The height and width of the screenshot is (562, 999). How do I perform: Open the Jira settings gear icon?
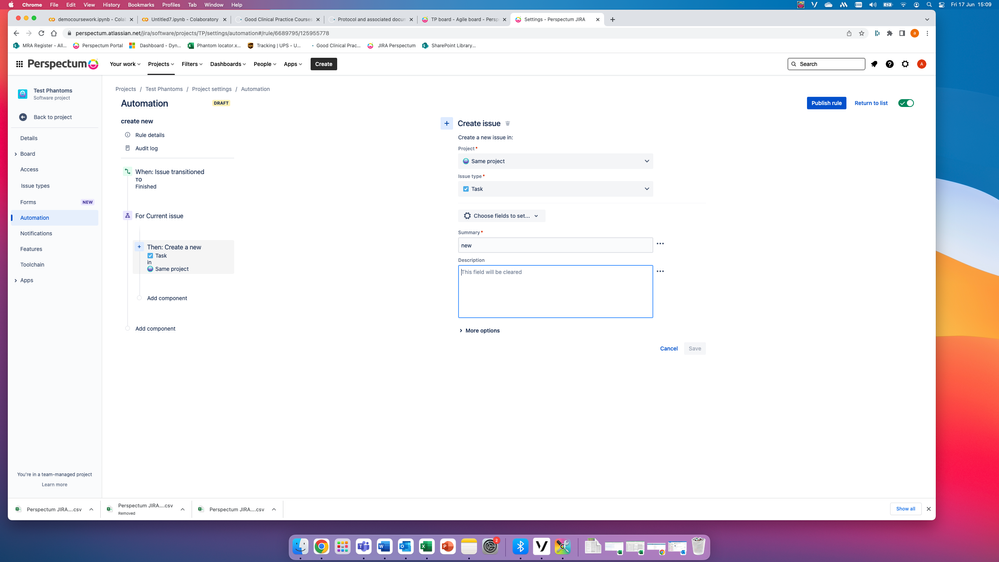[x=905, y=64]
